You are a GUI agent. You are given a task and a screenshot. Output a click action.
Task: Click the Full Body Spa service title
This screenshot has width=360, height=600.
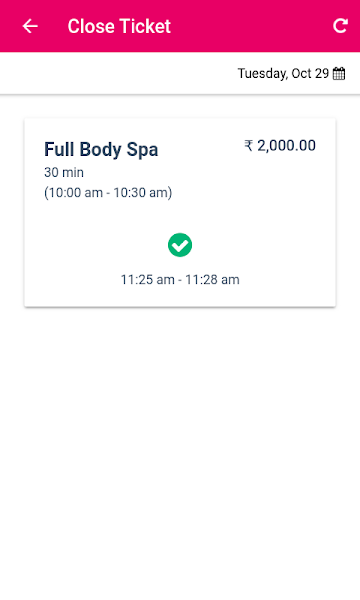point(101,149)
